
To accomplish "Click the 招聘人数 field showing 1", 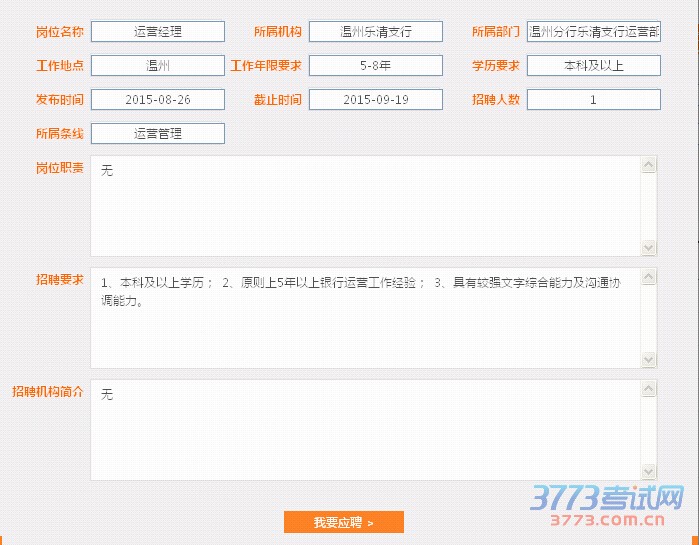I will coord(594,100).
